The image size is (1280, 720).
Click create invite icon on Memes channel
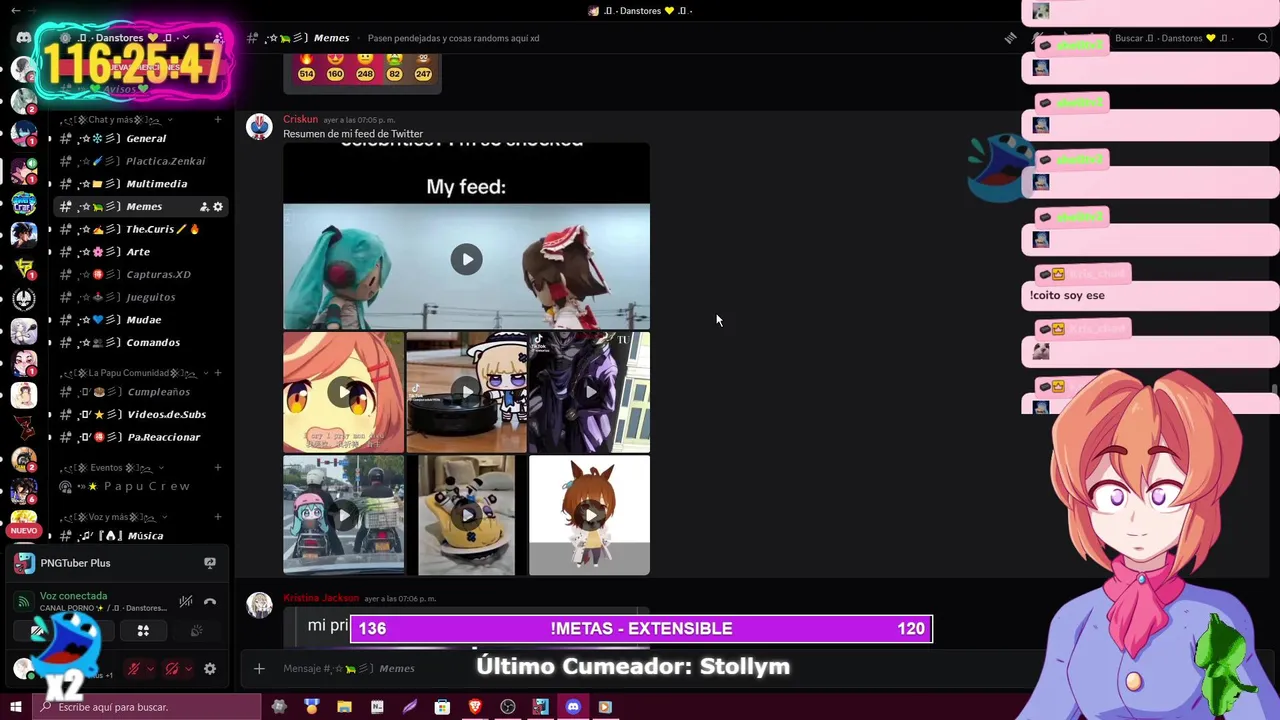(x=204, y=207)
